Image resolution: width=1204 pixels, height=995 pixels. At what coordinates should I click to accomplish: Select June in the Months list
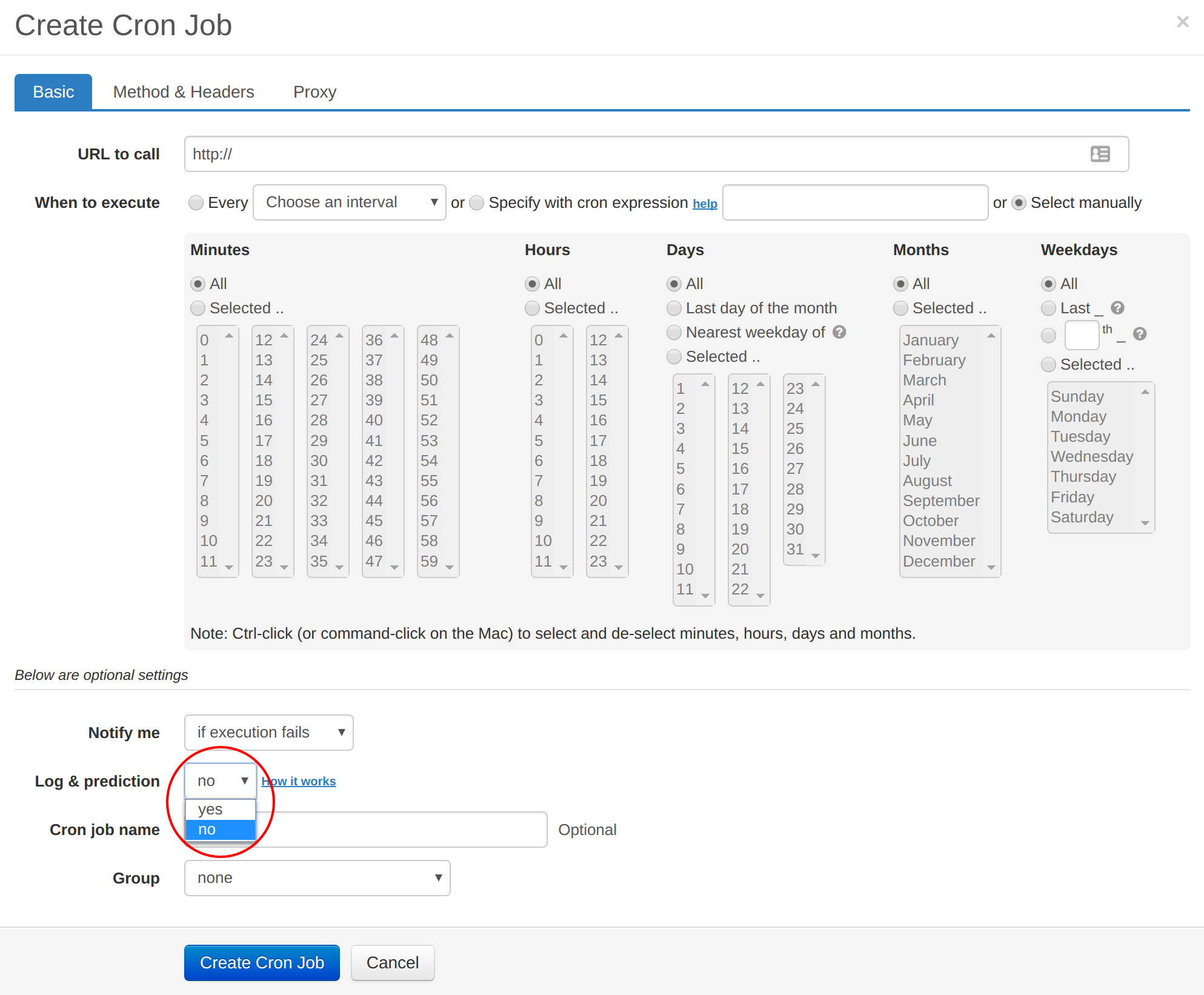tap(920, 441)
